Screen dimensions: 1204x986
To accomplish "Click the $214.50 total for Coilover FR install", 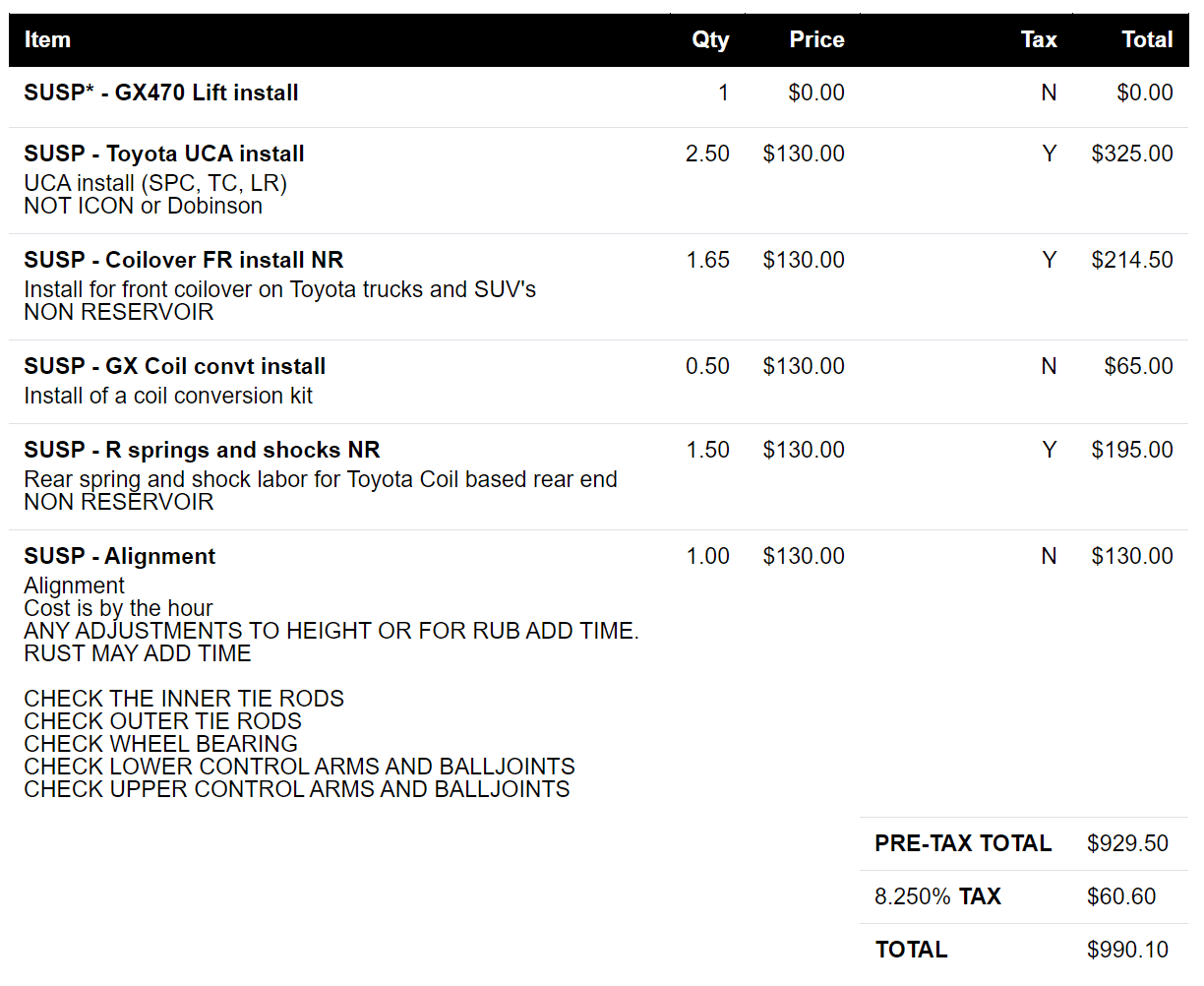I will coord(1132,260).
